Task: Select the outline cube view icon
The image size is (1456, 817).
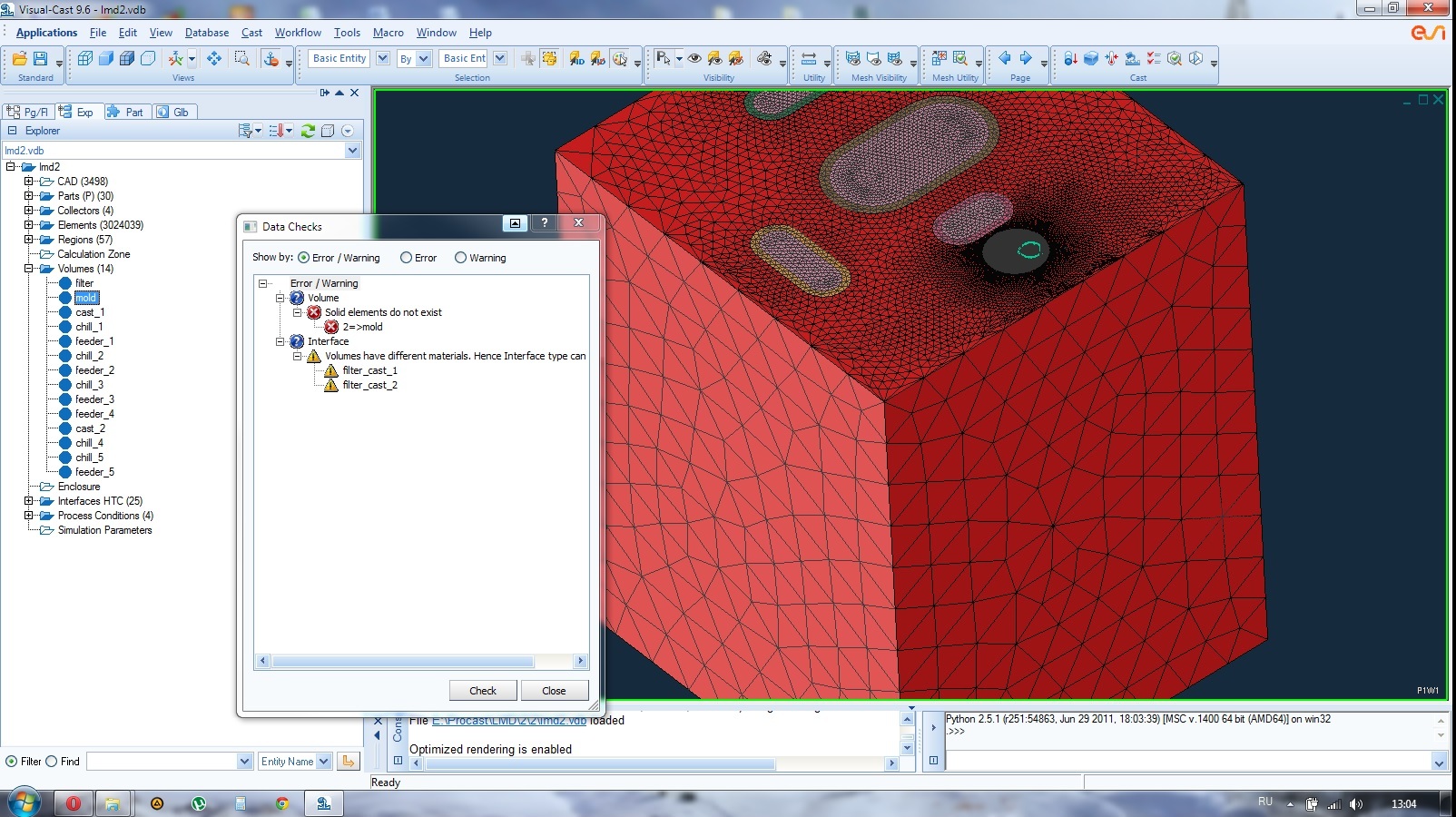Action: tap(148, 58)
